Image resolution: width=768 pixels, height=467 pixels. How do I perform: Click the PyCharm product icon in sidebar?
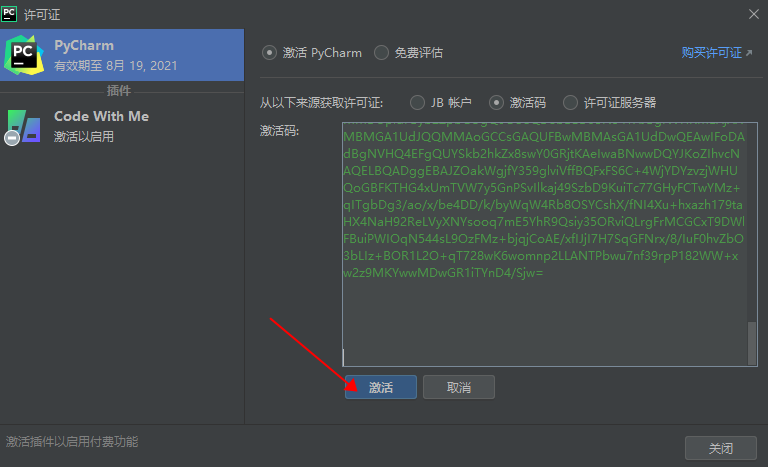(23, 54)
